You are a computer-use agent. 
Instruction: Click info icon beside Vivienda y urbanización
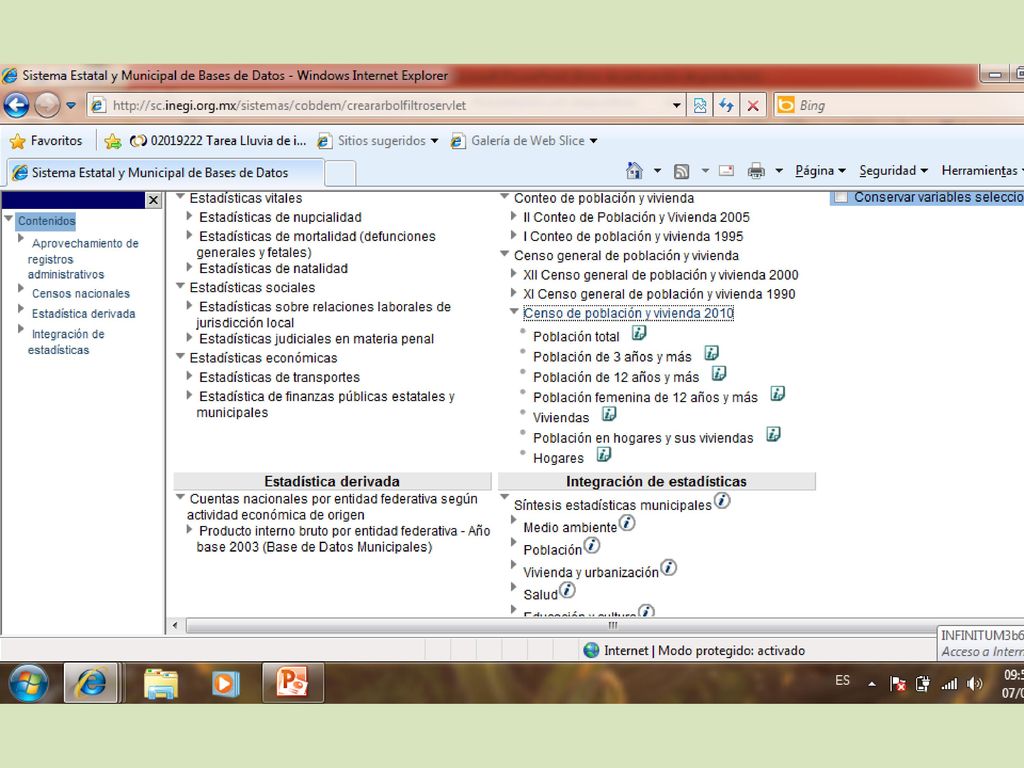668,568
